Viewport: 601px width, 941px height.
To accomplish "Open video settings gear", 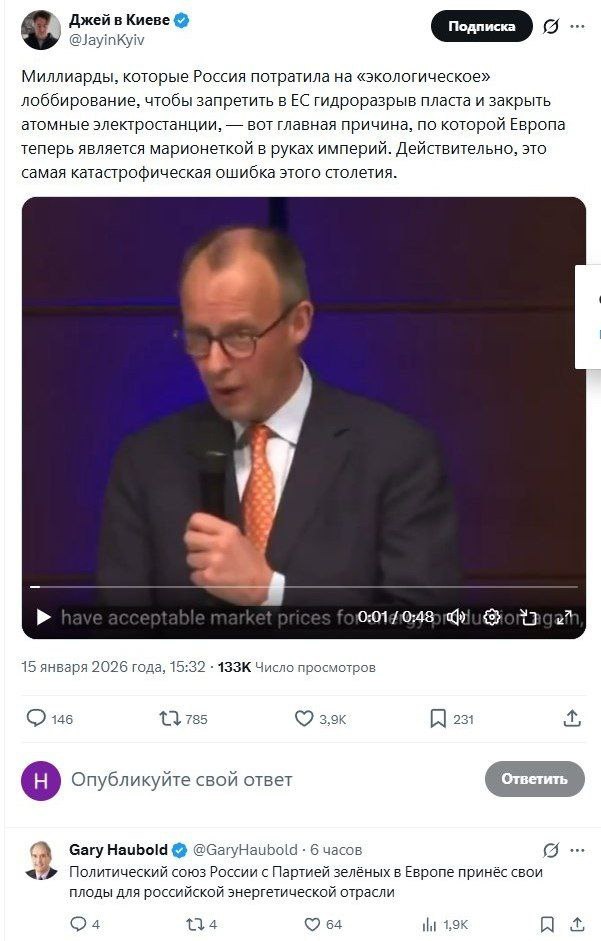I will click(492, 617).
